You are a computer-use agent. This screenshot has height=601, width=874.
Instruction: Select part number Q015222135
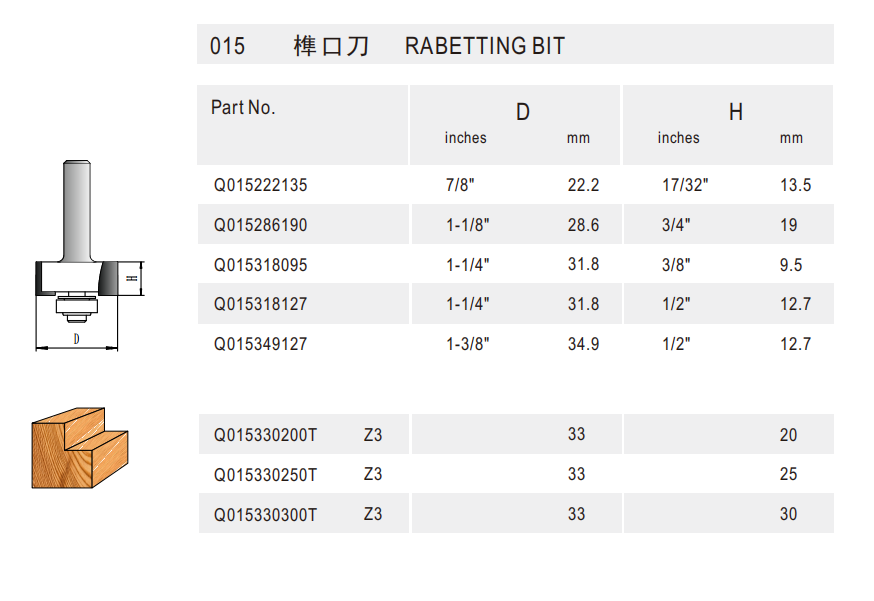pyautogui.click(x=260, y=186)
